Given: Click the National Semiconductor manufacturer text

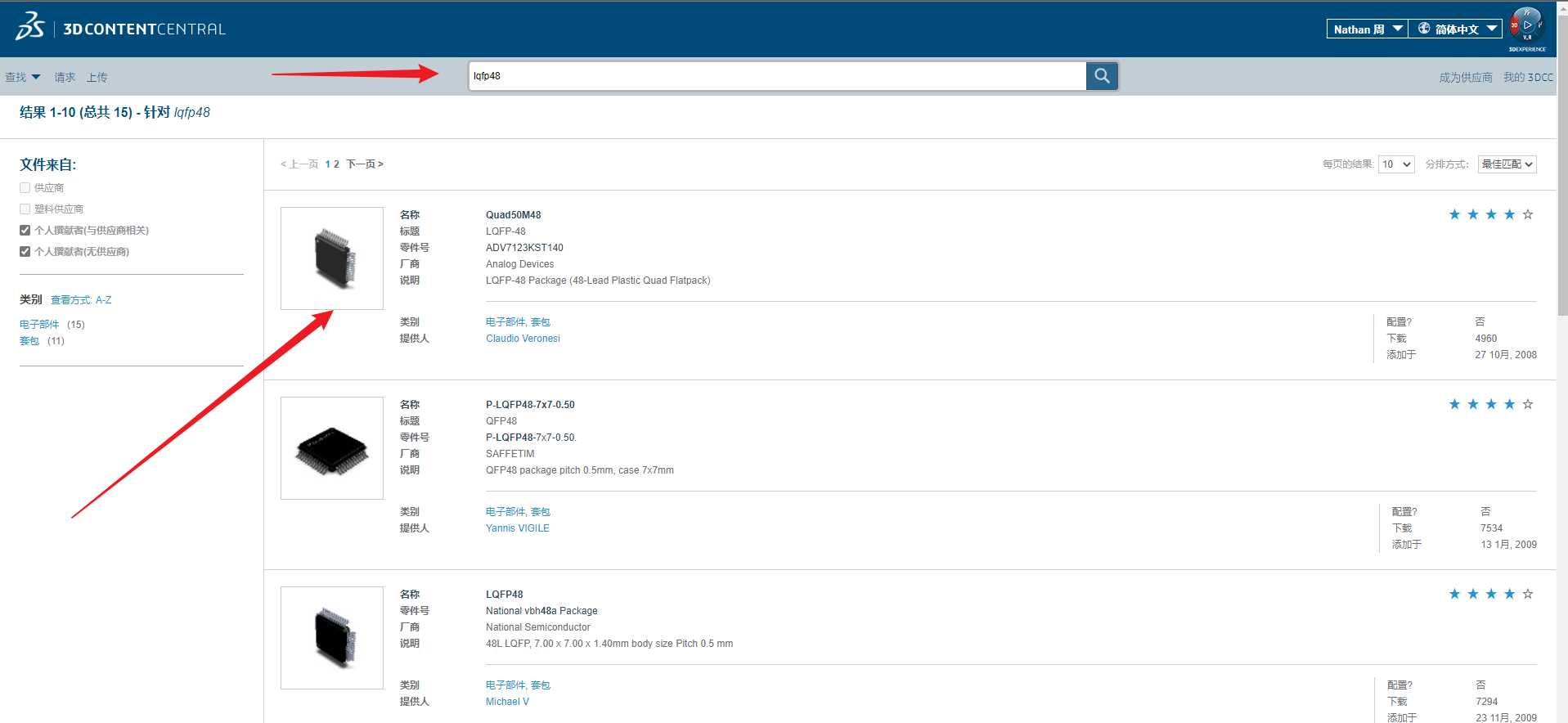Looking at the screenshot, I should point(537,627).
